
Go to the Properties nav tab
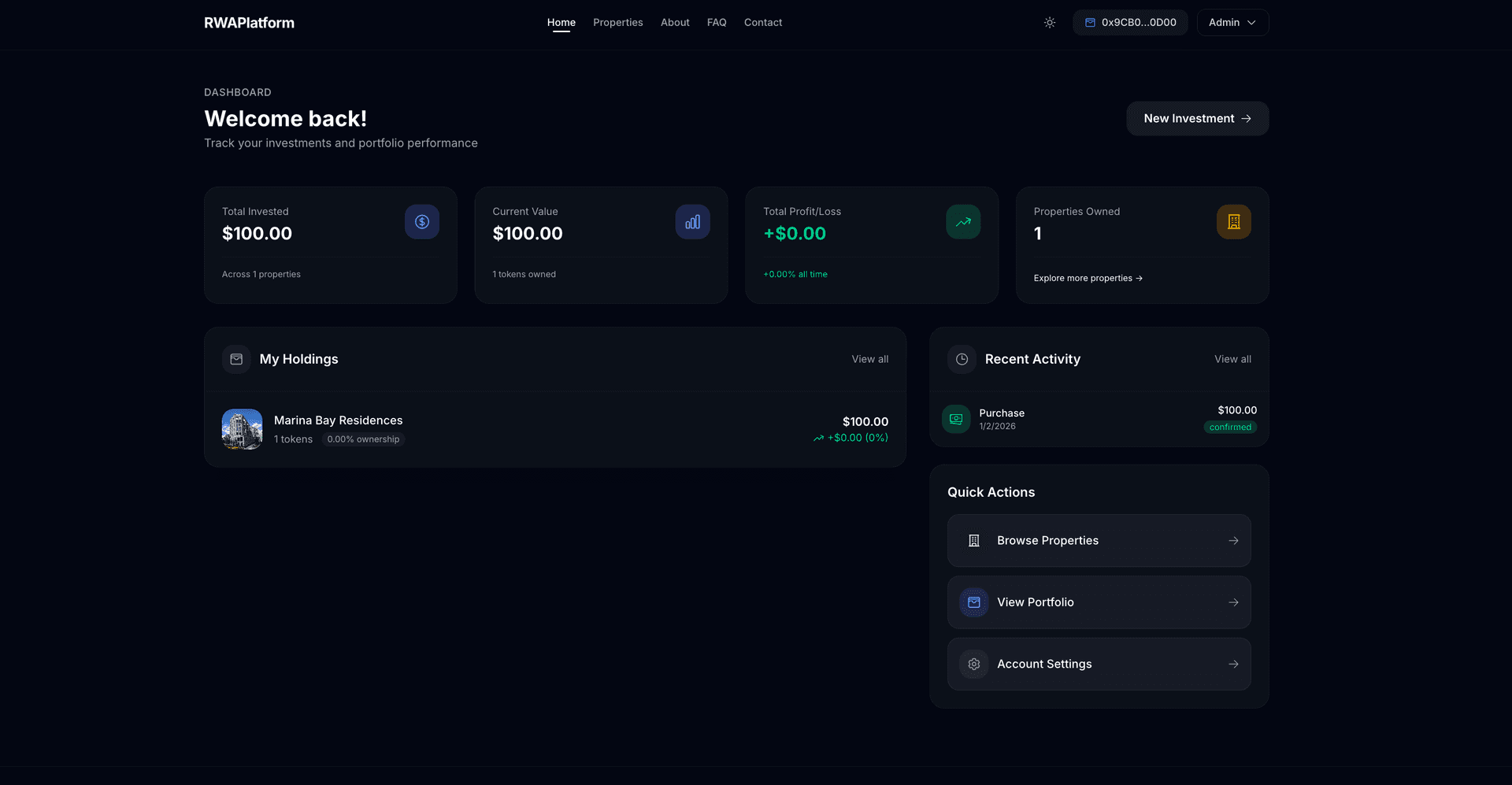click(x=617, y=23)
